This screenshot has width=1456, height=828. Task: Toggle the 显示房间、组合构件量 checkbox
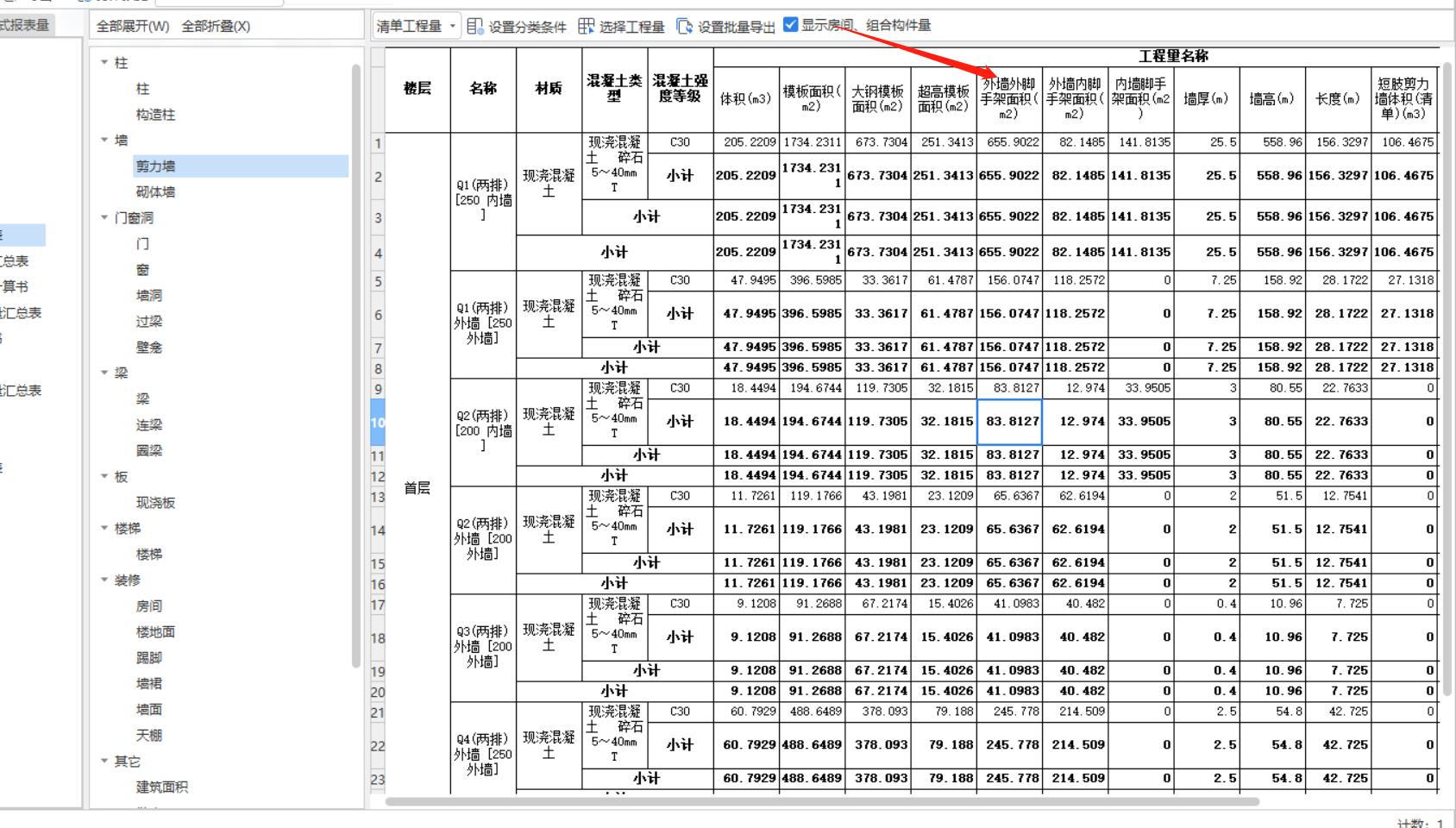pyautogui.click(x=790, y=25)
